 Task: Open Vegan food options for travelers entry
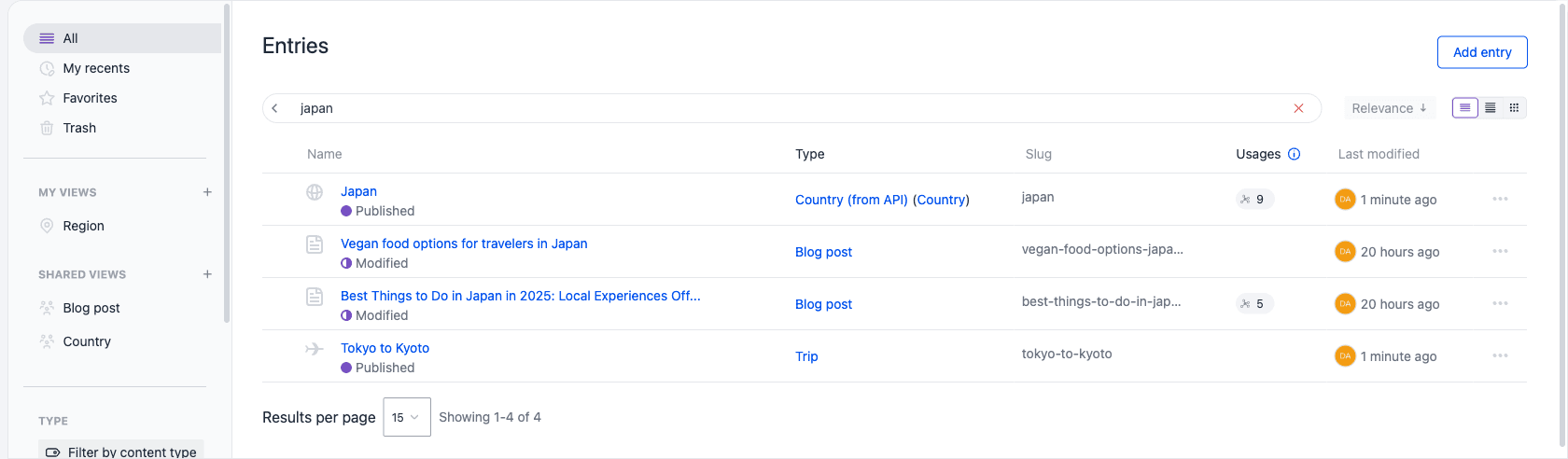[x=464, y=243]
